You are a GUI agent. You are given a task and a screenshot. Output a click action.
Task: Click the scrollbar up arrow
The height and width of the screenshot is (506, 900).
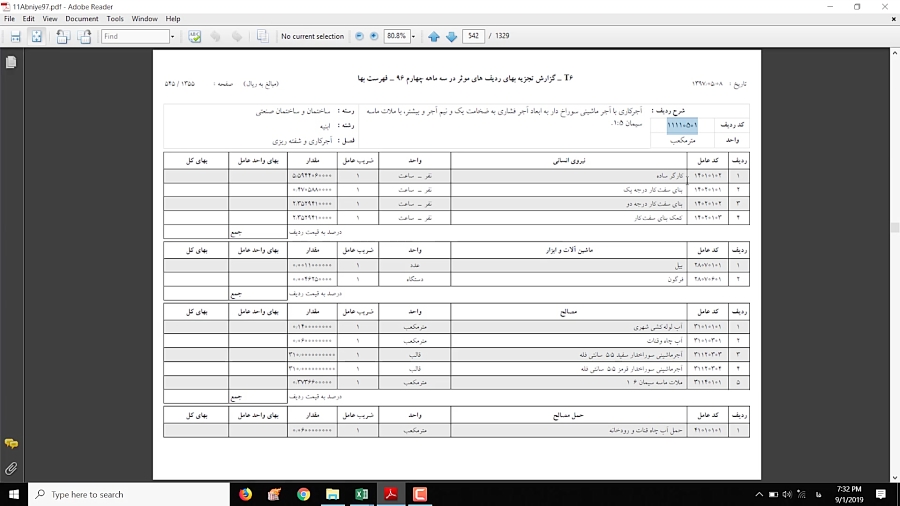(x=894, y=53)
